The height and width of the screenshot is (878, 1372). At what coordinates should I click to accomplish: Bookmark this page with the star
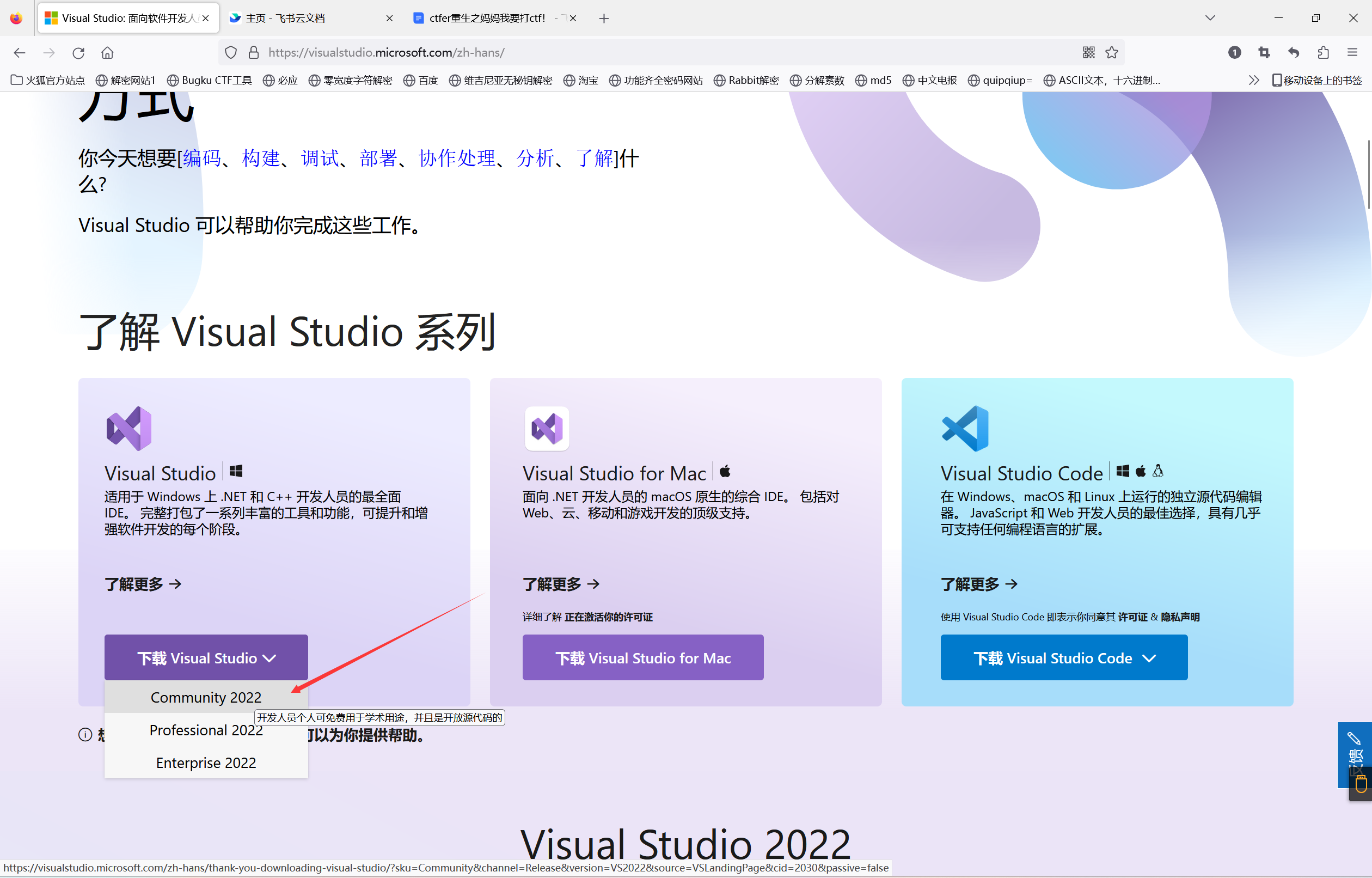click(x=1112, y=52)
